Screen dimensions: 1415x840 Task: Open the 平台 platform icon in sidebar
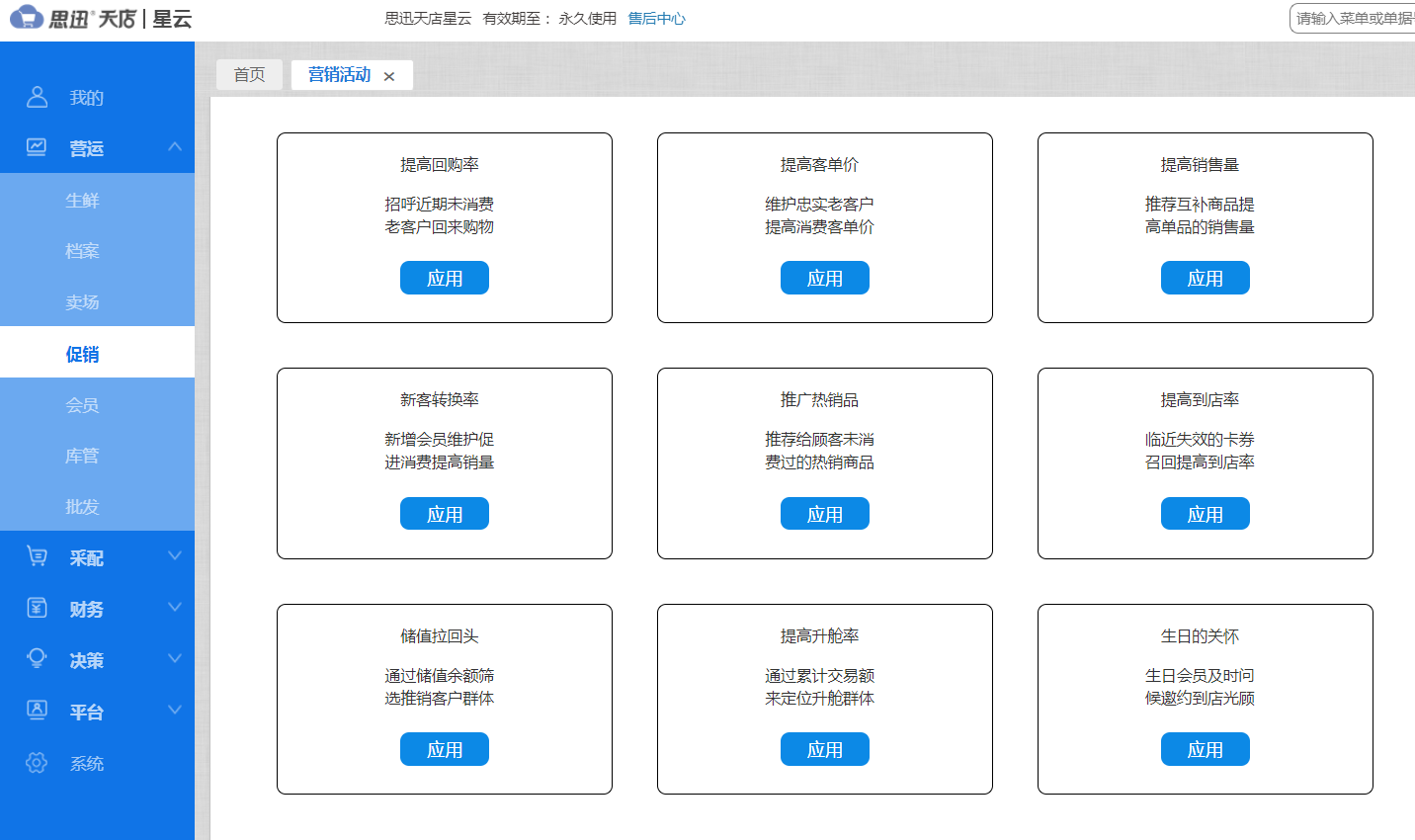click(37, 711)
